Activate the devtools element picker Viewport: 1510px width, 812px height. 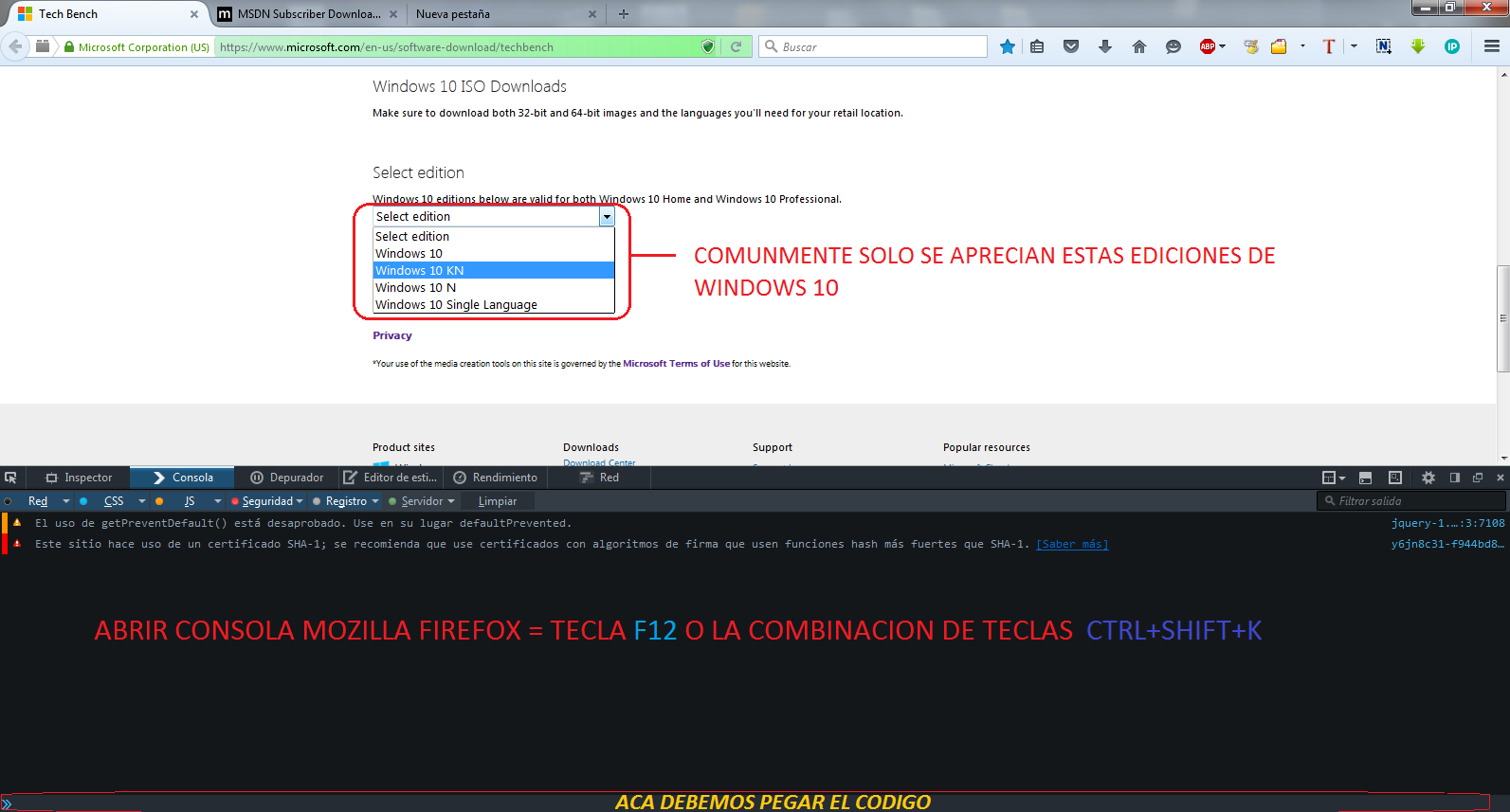(x=10, y=478)
